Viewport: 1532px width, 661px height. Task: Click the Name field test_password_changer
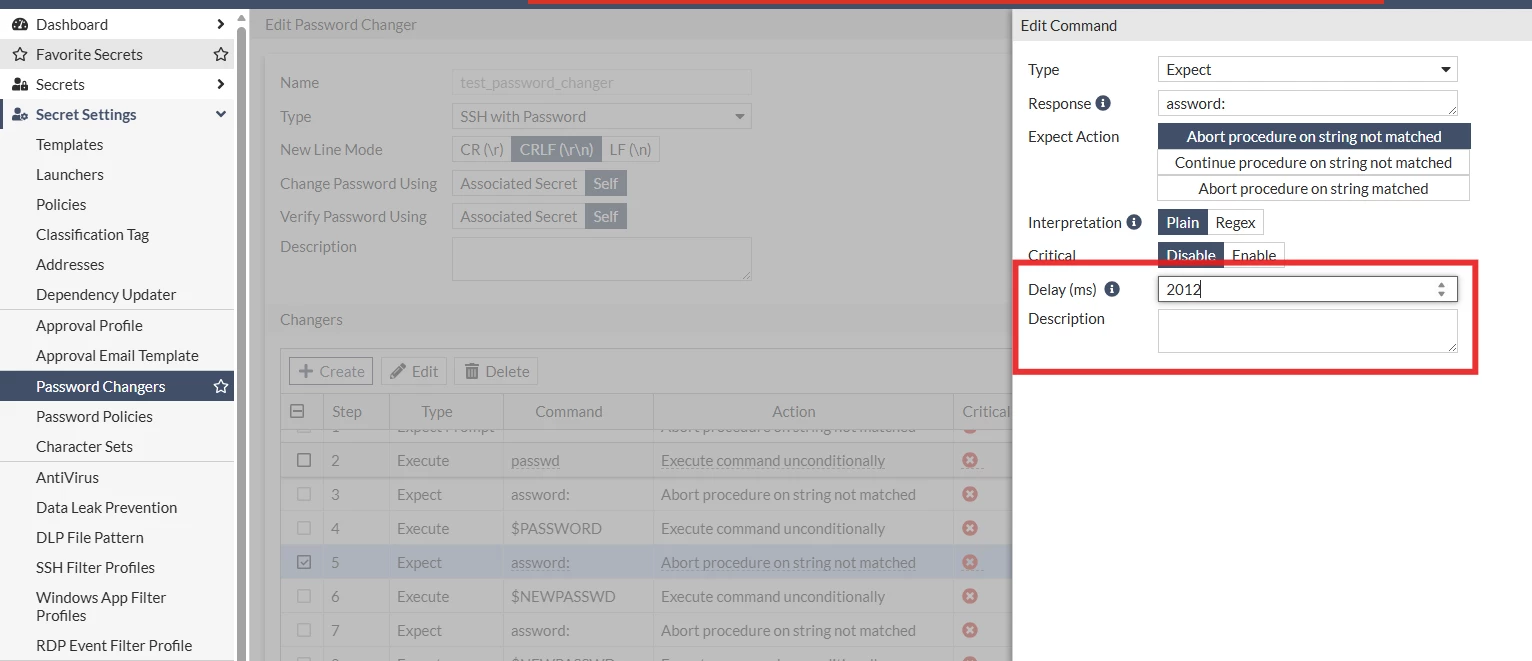coord(601,82)
